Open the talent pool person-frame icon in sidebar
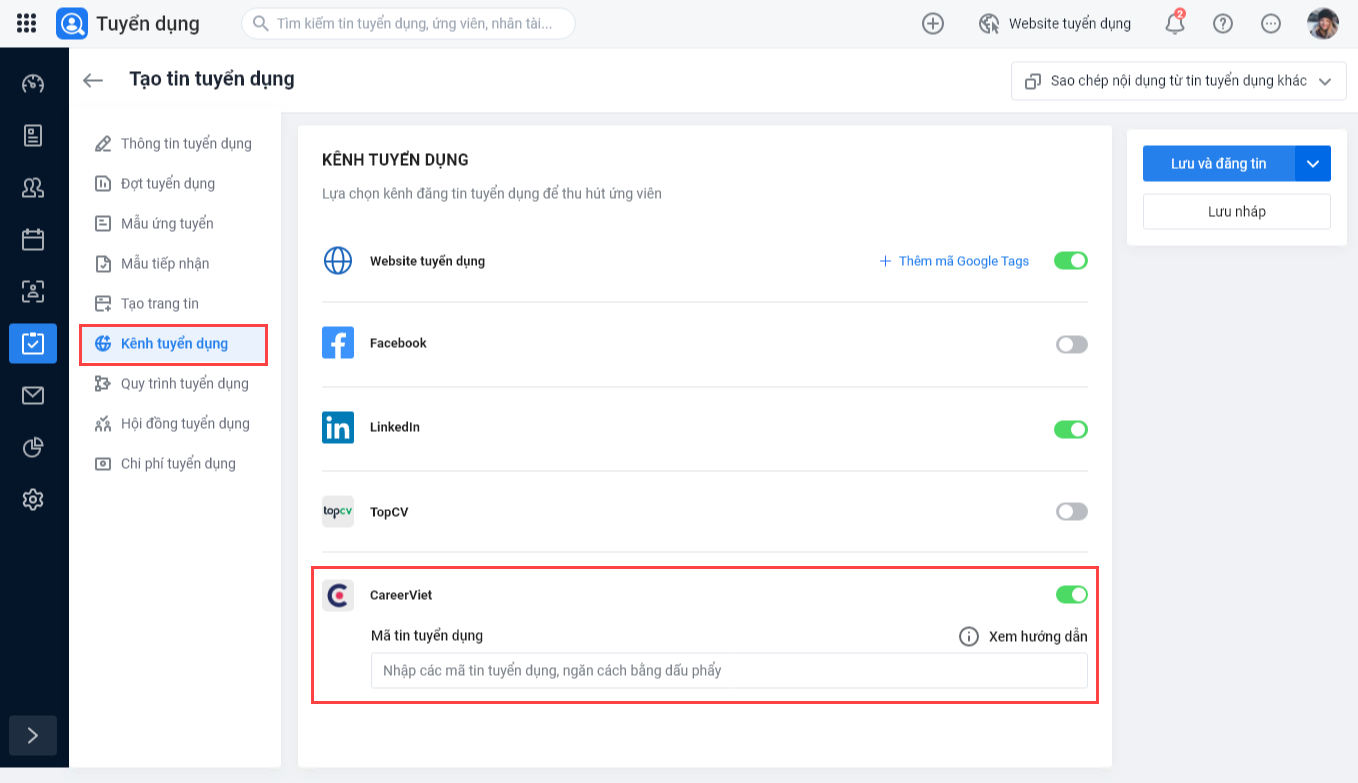 [x=33, y=291]
